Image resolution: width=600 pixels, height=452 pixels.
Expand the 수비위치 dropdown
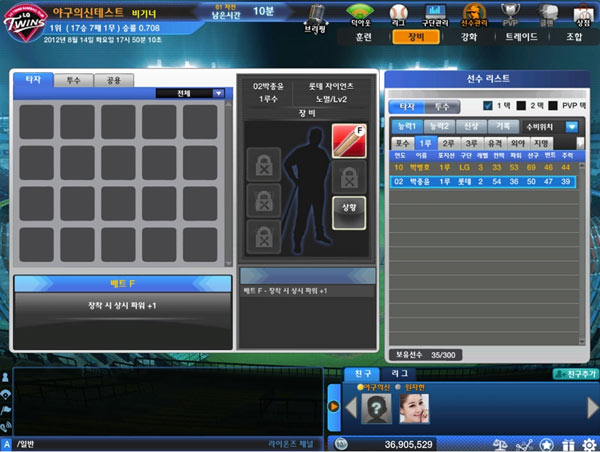tap(571, 127)
